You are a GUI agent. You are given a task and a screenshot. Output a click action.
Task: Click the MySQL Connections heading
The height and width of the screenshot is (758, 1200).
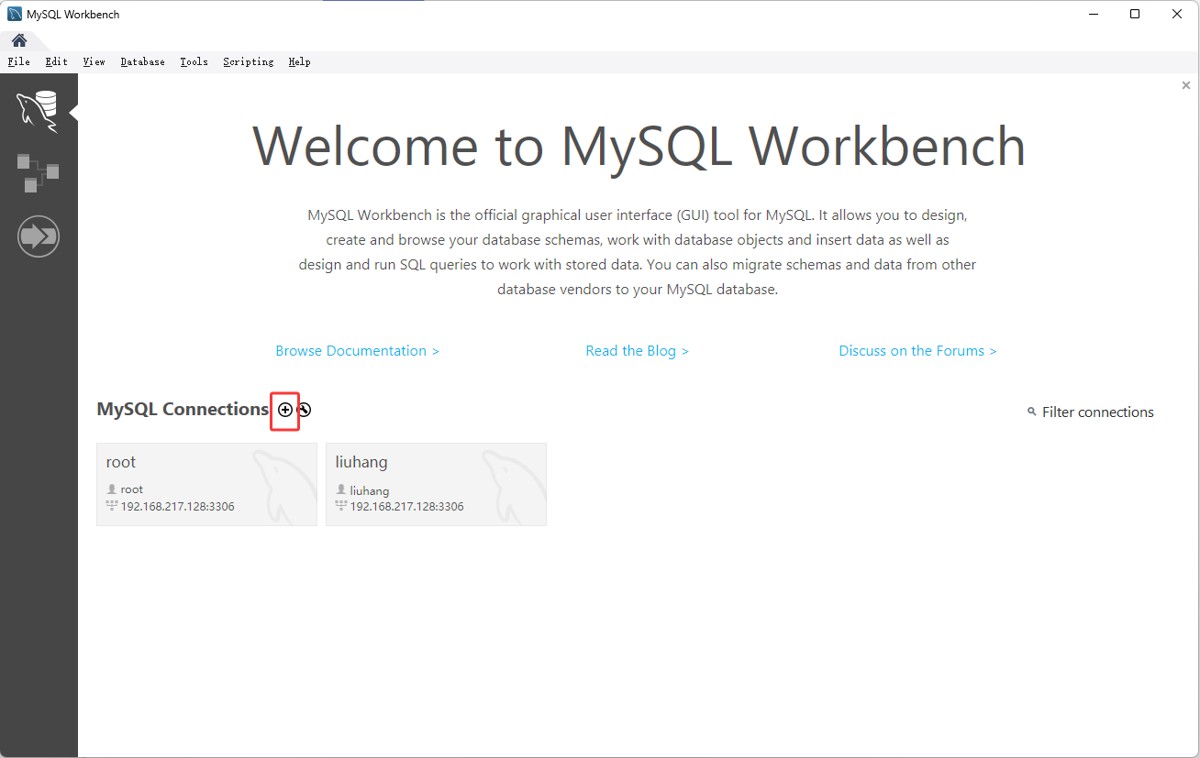[183, 409]
